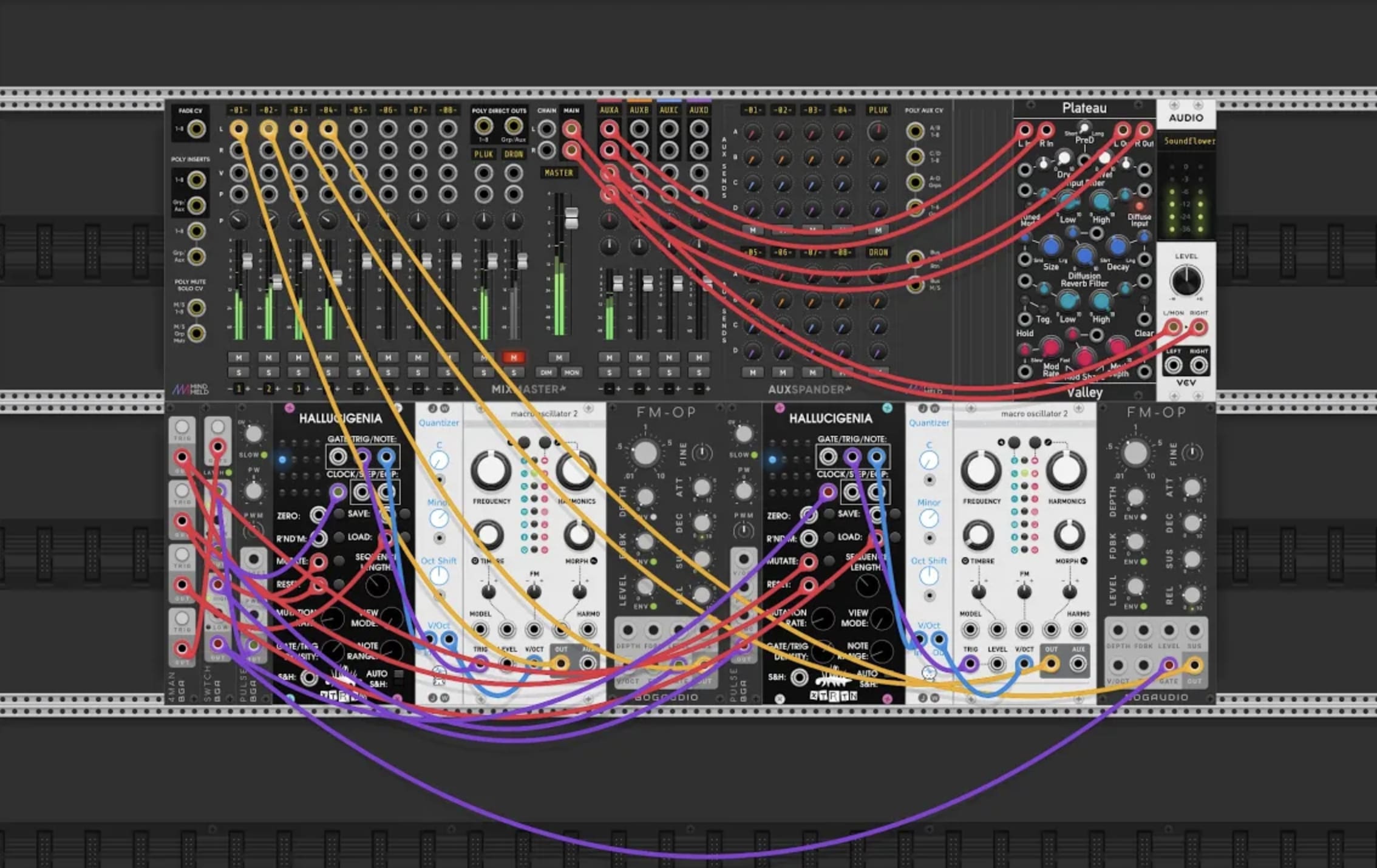
Task: Open the AUXA label on MixMaster
Action: [x=609, y=110]
